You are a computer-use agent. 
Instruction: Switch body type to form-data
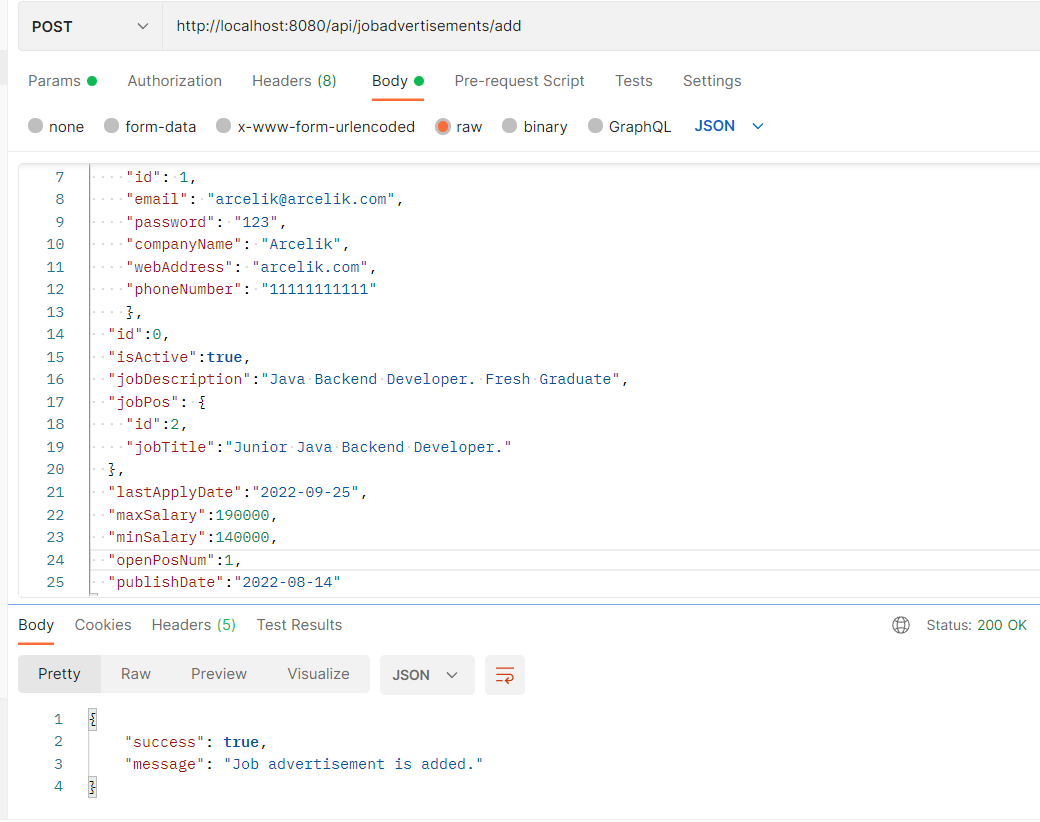[150, 126]
